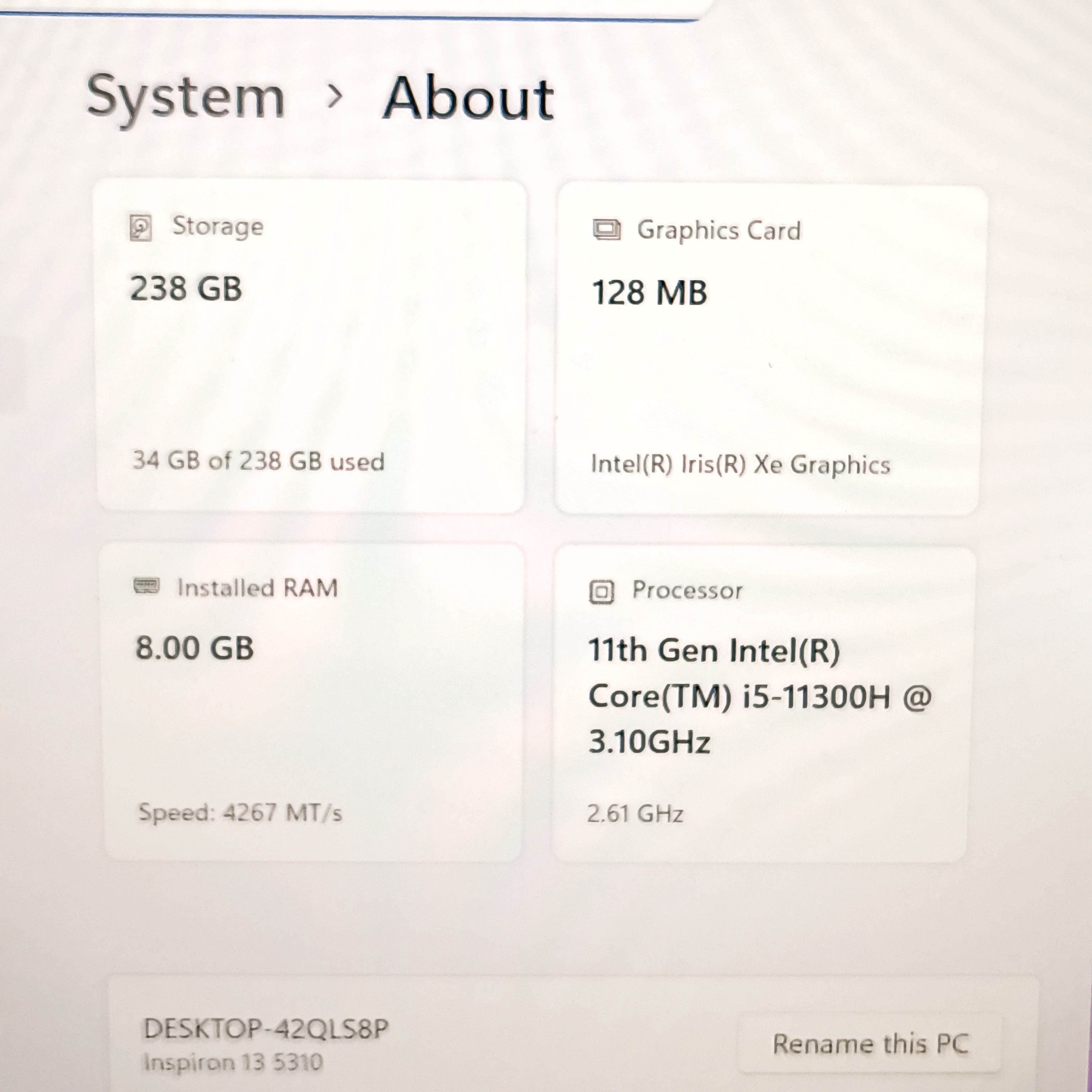
Task: Open the Storage card
Action: tap(311, 362)
